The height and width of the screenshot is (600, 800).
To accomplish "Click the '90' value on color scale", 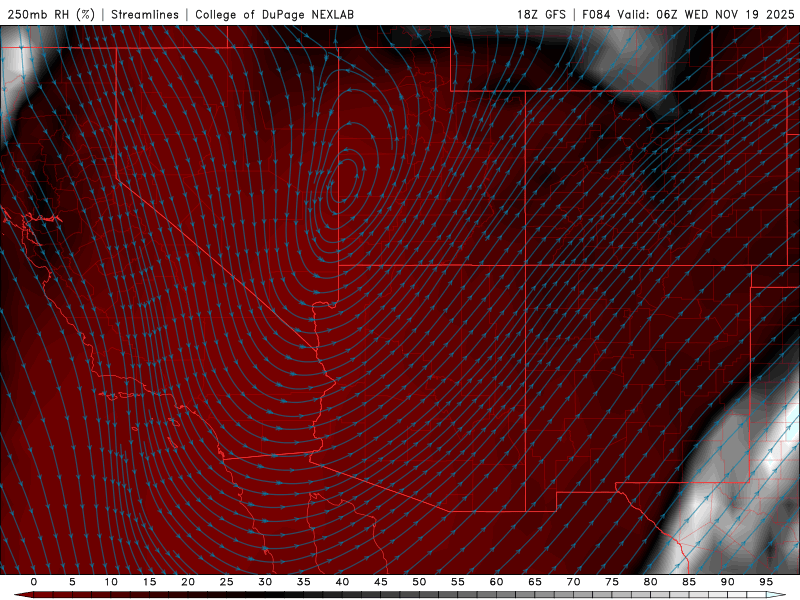I will point(727,582).
